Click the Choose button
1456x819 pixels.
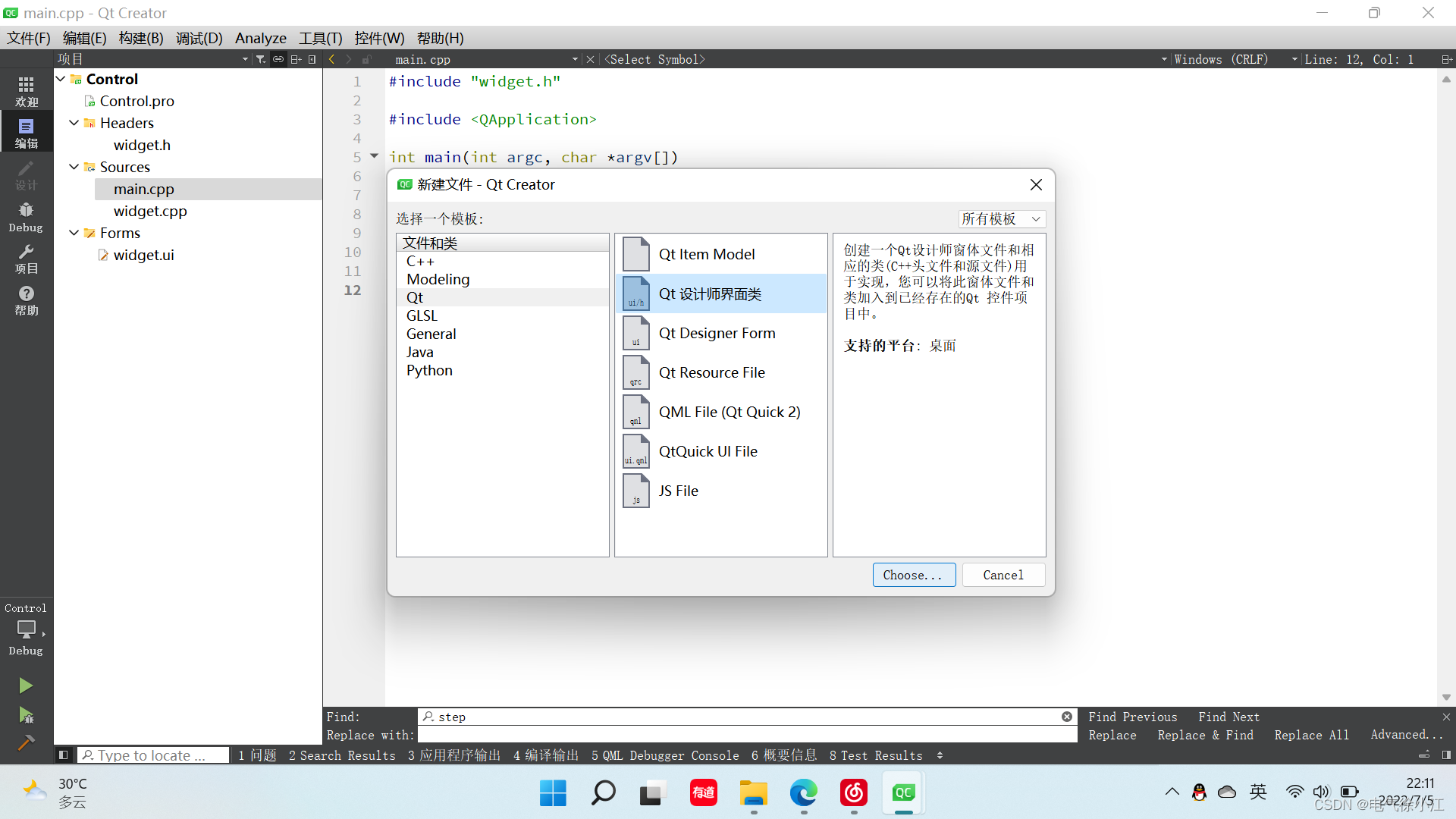tap(911, 574)
